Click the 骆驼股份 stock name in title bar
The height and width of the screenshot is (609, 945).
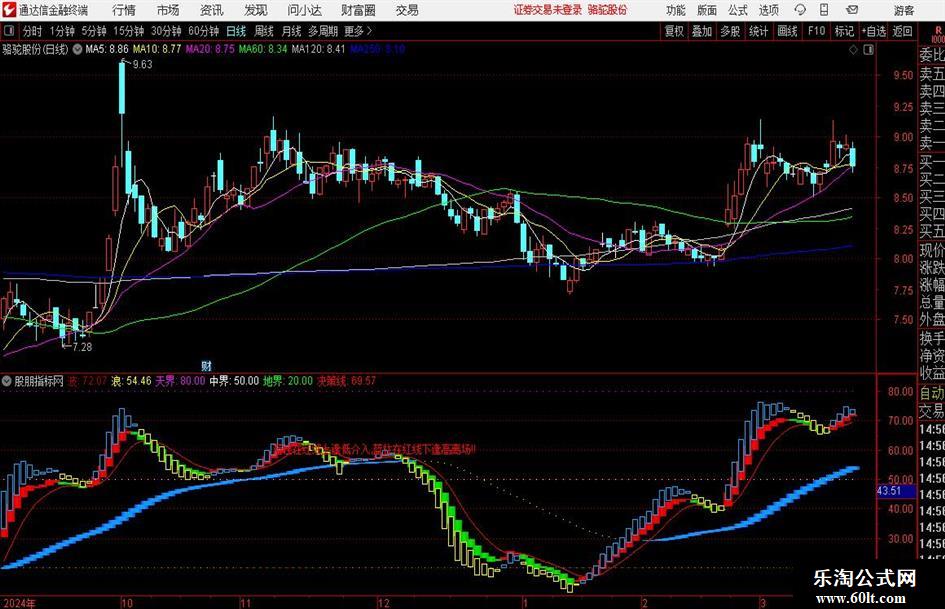(608, 10)
